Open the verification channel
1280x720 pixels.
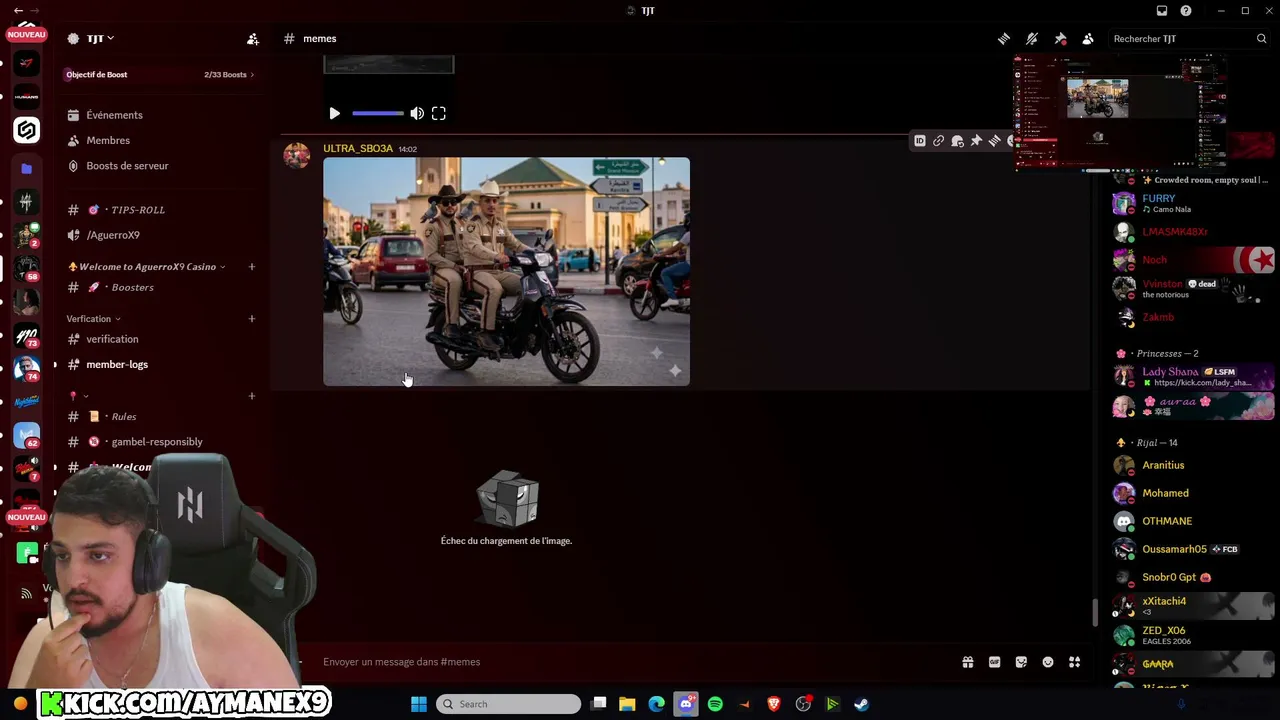coord(112,340)
